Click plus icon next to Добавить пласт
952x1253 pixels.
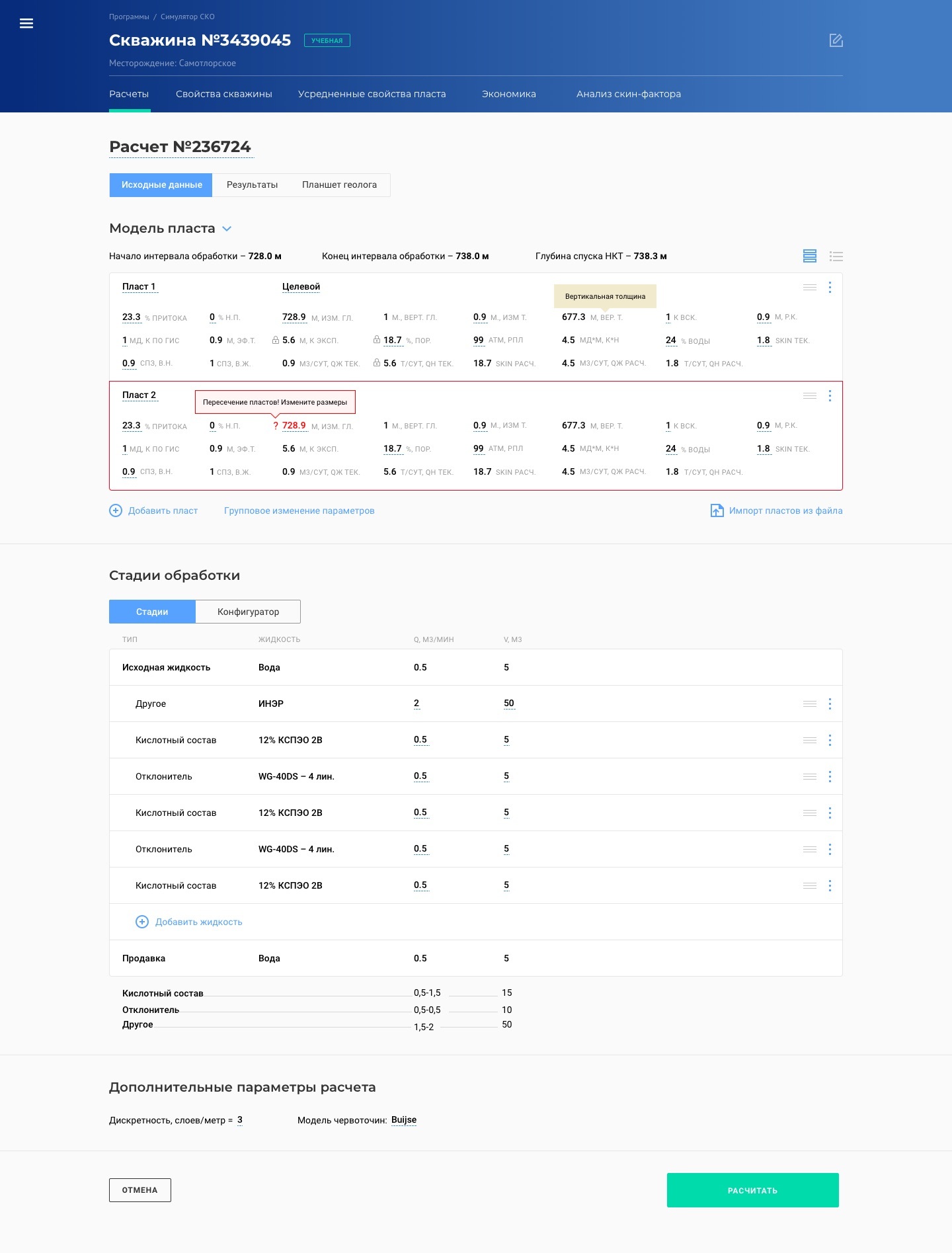(x=116, y=510)
